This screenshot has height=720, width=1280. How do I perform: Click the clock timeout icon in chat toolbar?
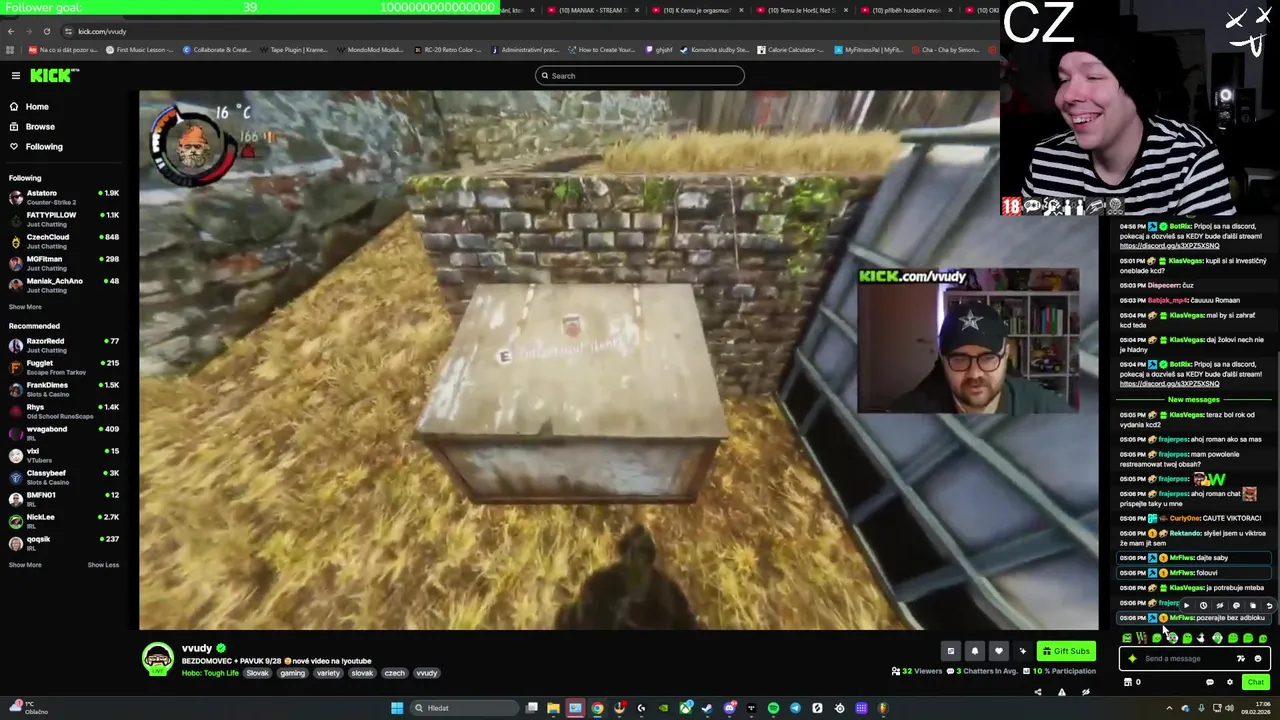tap(1203, 606)
